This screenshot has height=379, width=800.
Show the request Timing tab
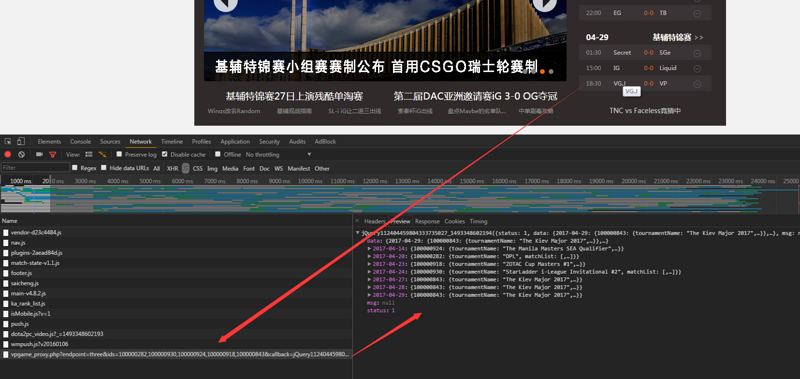(479, 221)
